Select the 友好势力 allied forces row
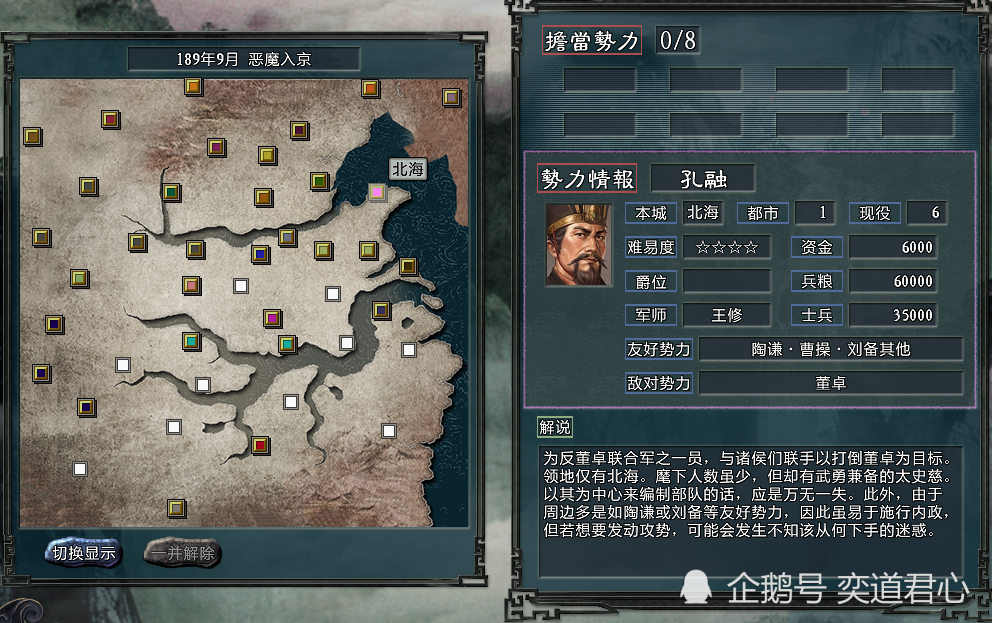This screenshot has height=623, width=992. tap(793, 349)
